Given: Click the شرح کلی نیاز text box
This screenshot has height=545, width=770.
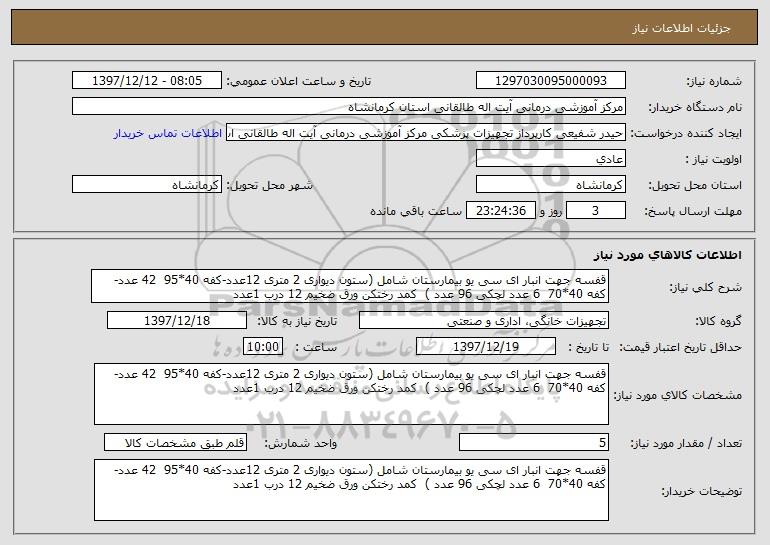Looking at the screenshot, I should point(350,286).
